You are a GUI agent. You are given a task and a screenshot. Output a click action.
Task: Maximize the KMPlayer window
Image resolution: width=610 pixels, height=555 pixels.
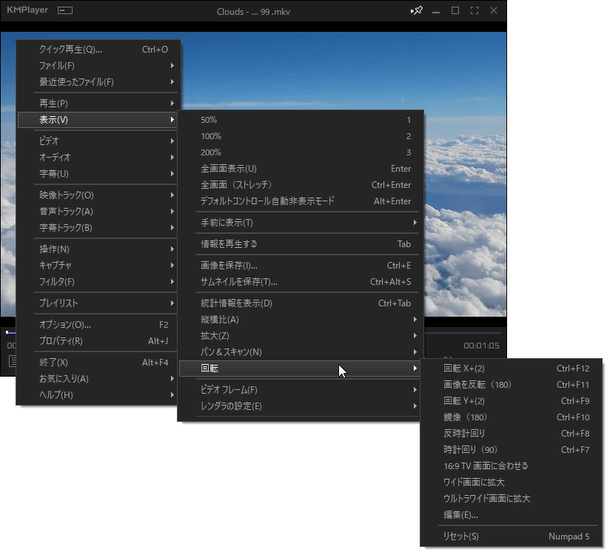(455, 11)
